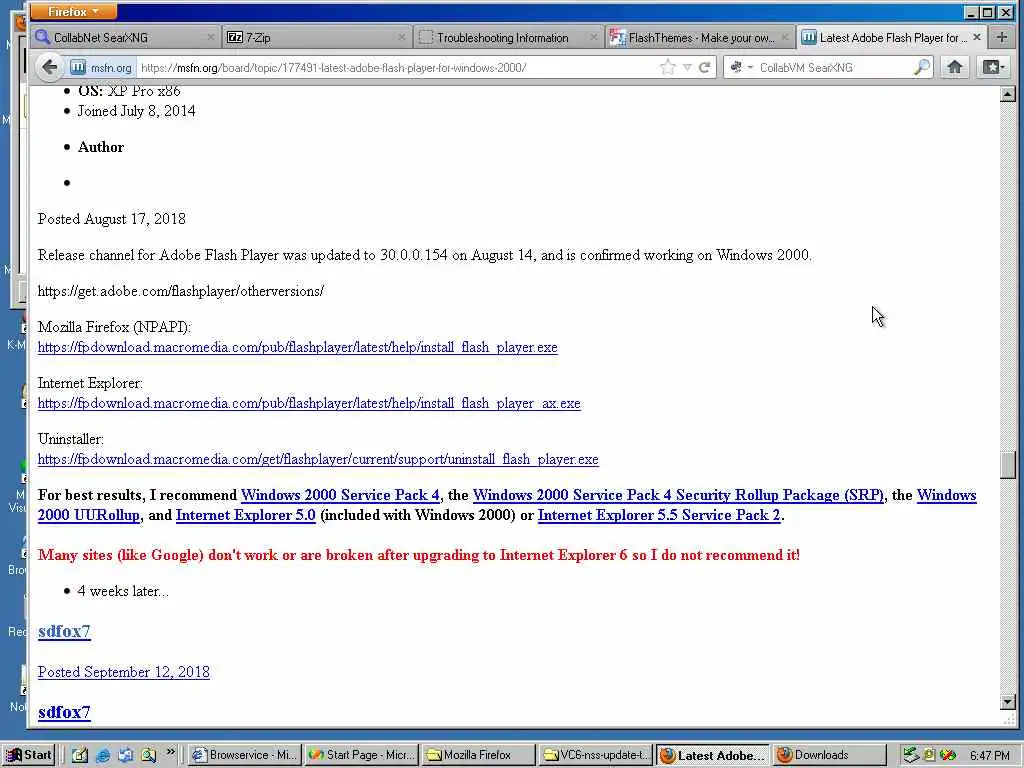The width and height of the screenshot is (1024, 768).
Task: Switch to Start Page taskbar button
Action: click(x=362, y=755)
